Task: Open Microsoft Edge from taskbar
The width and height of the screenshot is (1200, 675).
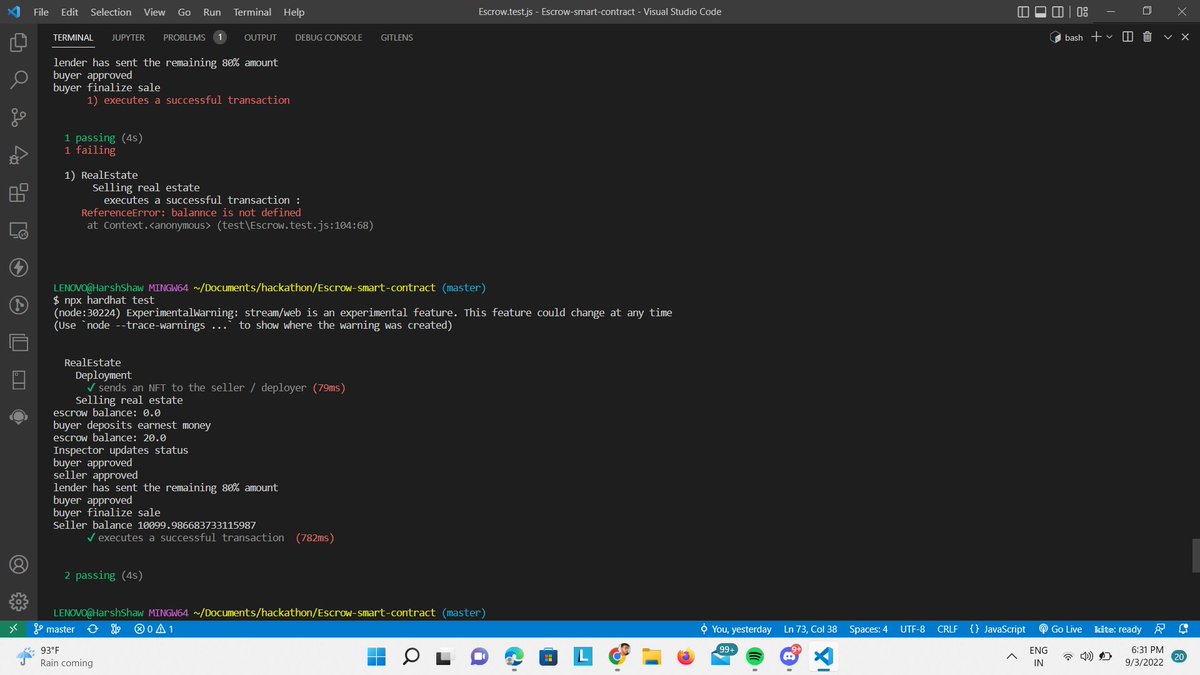Action: (514, 657)
